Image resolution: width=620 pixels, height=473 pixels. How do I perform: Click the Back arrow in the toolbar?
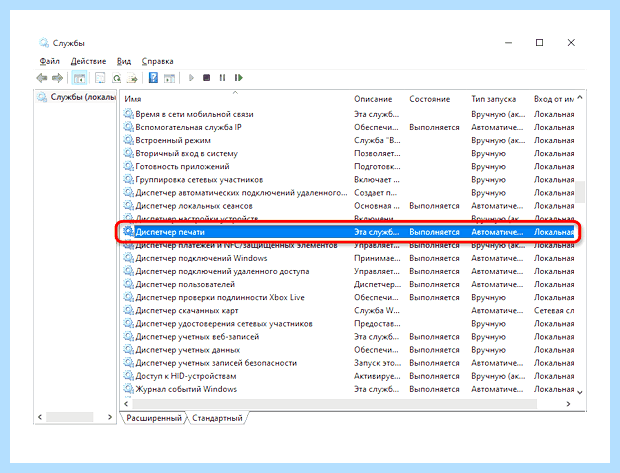[x=42, y=78]
